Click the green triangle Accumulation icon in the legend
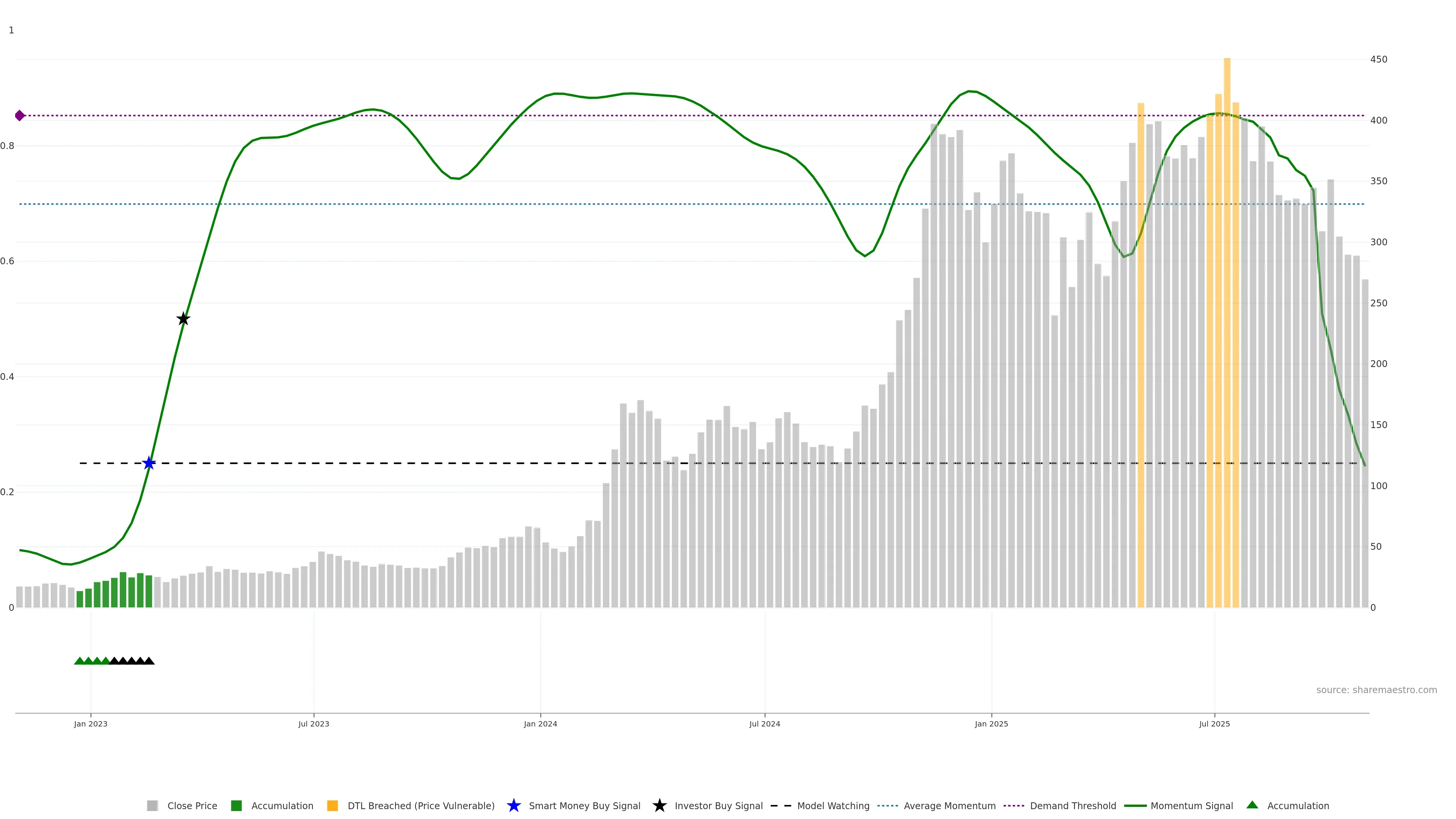This screenshot has width=1456, height=819. 1252,805
